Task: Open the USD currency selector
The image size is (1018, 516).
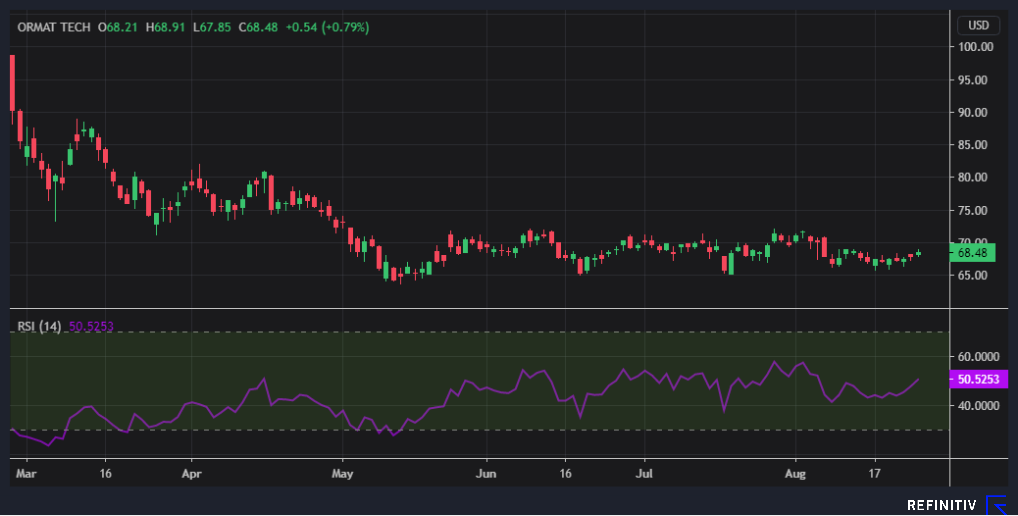Action: tap(978, 25)
